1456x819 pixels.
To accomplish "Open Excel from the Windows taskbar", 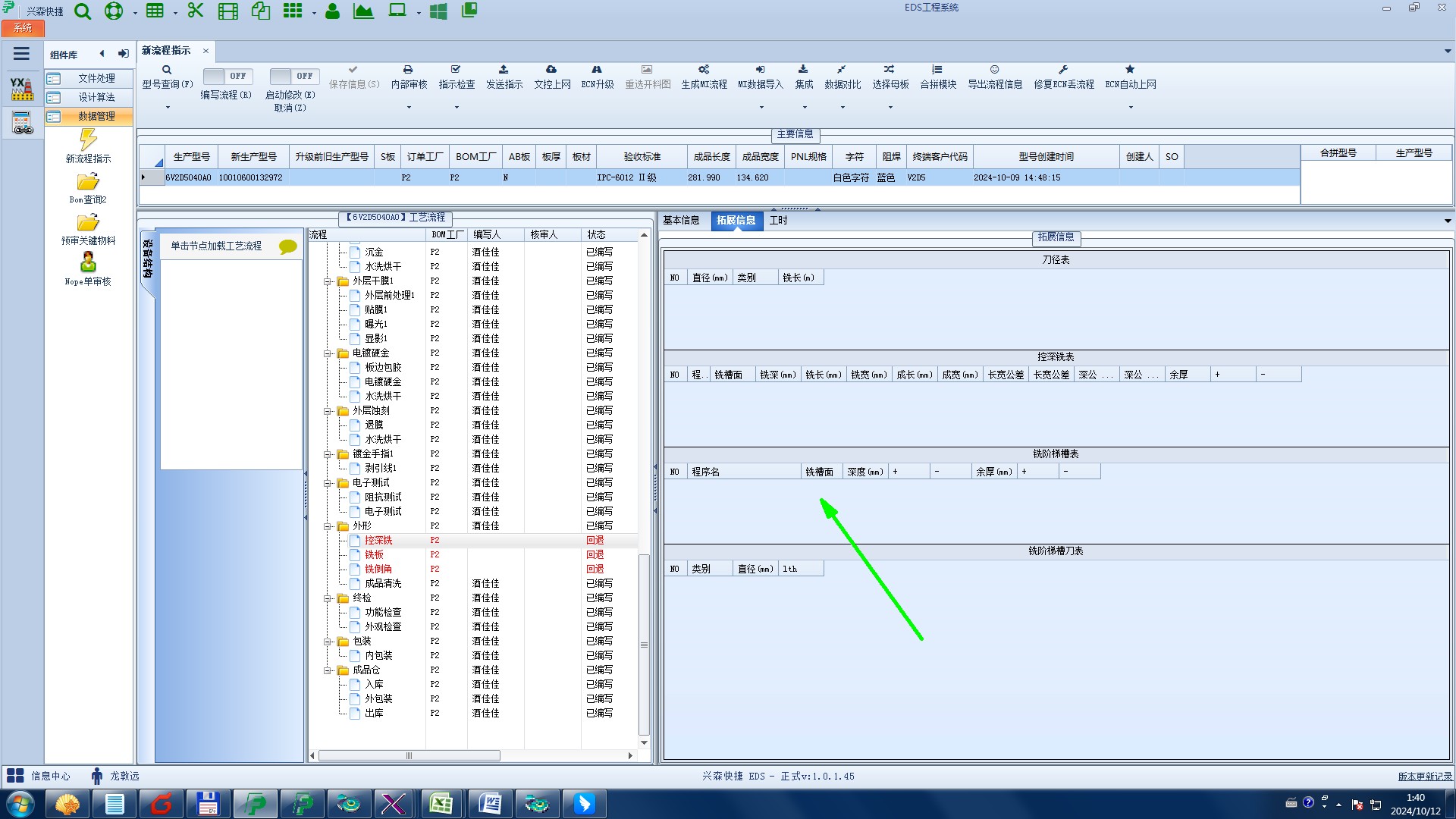I will click(x=441, y=804).
